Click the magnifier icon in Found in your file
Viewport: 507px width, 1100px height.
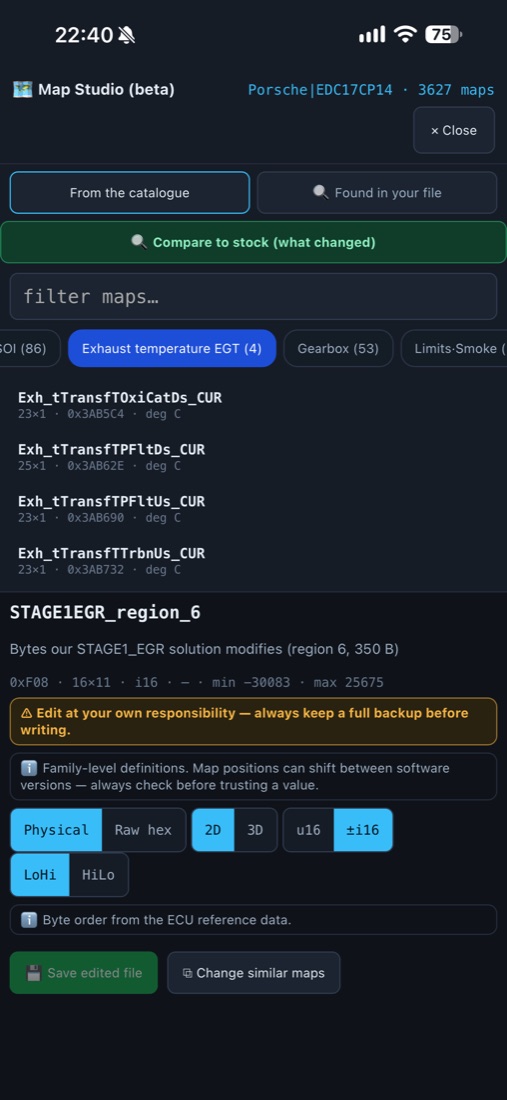[x=320, y=192]
